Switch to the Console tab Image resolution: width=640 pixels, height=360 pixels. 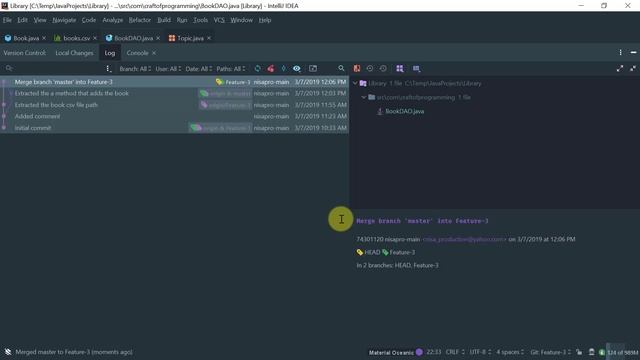click(x=137, y=53)
